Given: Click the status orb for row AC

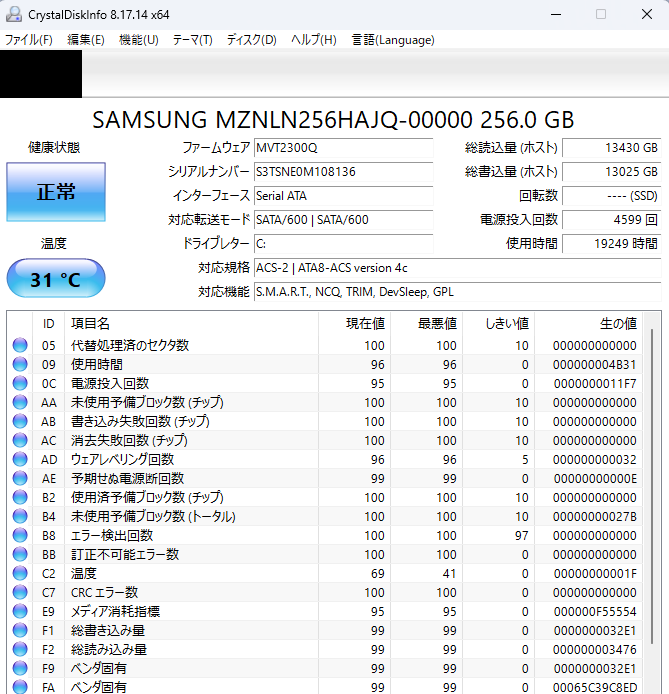Looking at the screenshot, I should pos(20,440).
